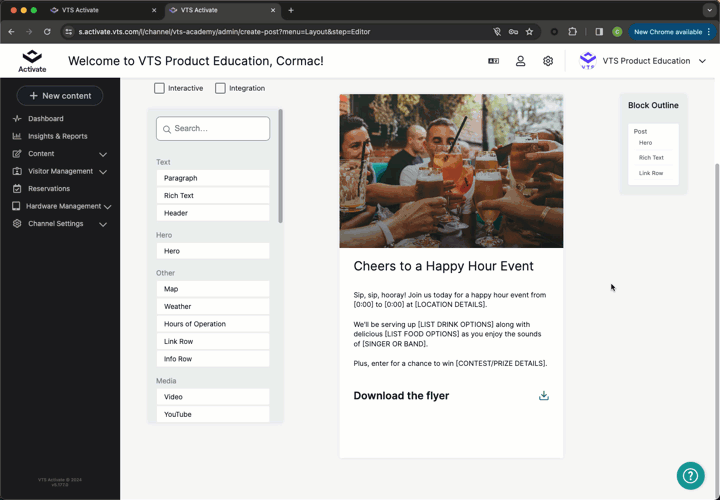The width and height of the screenshot is (720, 500).
Task: Click the Download the flyer link row
Action: (x=451, y=395)
